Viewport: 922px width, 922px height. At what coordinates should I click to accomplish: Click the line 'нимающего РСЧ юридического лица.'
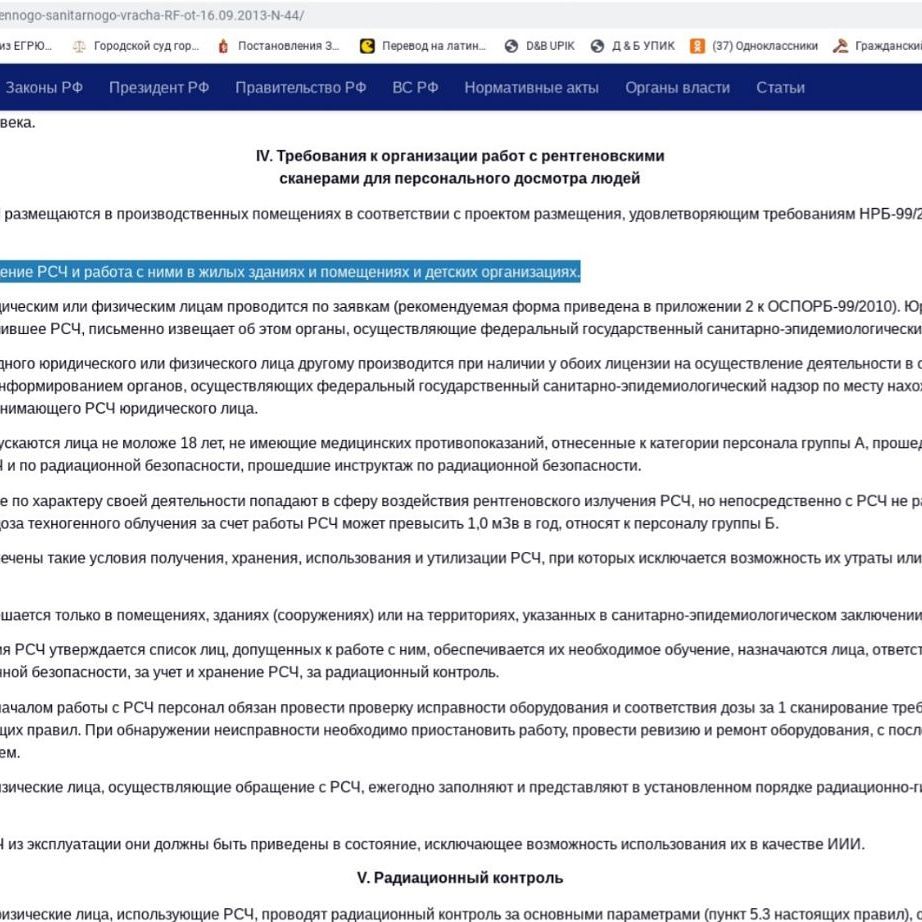click(x=129, y=409)
